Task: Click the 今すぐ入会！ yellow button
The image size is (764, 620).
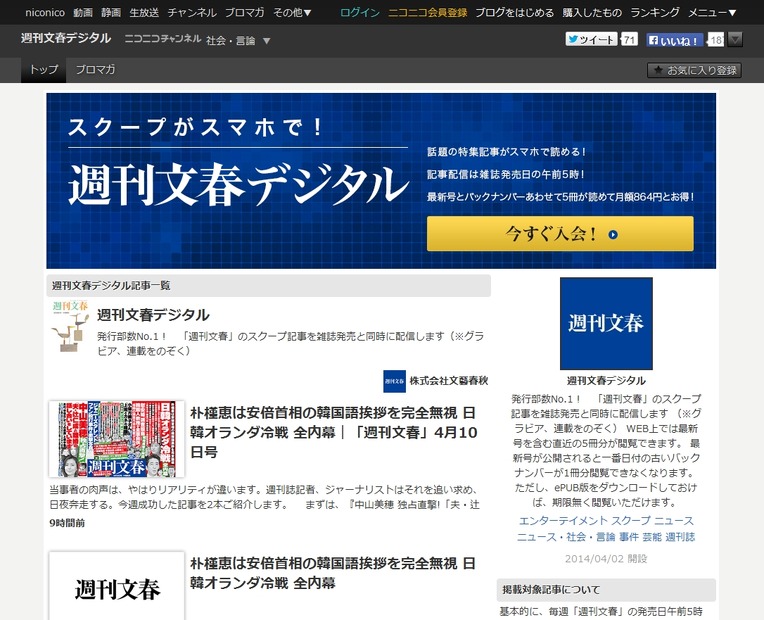Action: pos(560,234)
